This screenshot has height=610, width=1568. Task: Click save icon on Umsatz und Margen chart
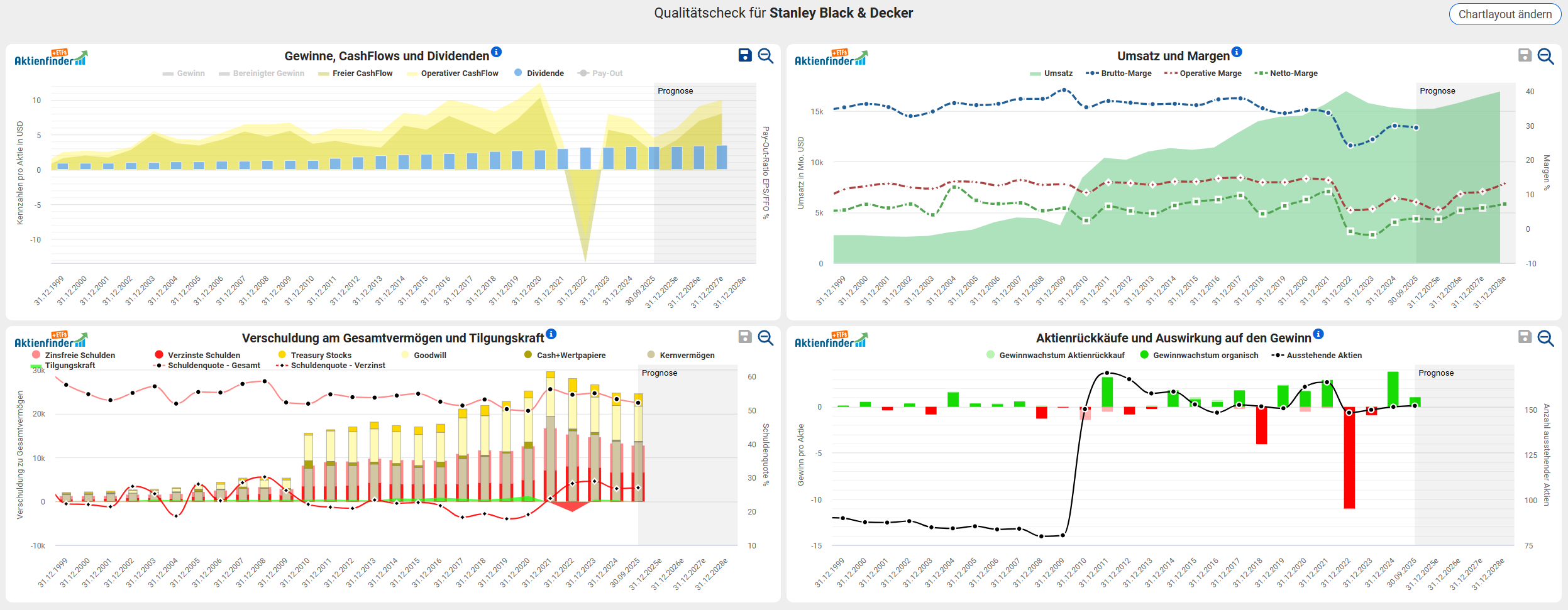(x=1525, y=55)
